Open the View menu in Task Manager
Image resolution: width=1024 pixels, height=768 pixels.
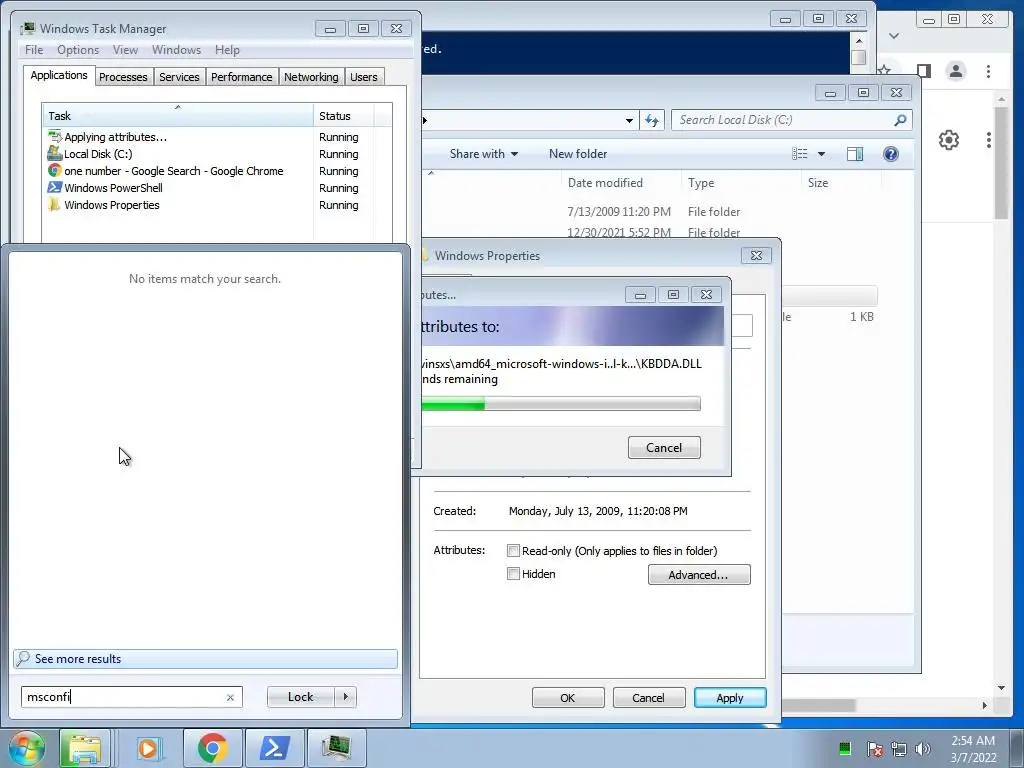tap(125, 50)
